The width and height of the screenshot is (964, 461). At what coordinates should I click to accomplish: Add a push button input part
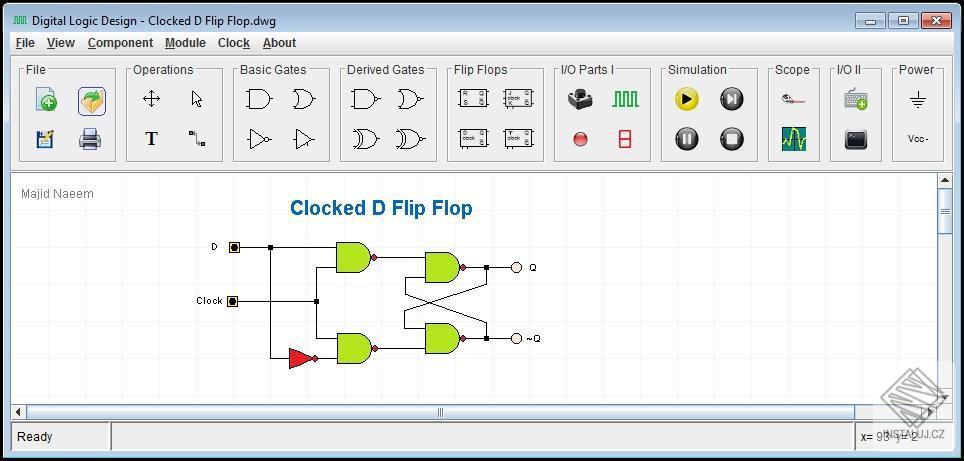(580, 100)
